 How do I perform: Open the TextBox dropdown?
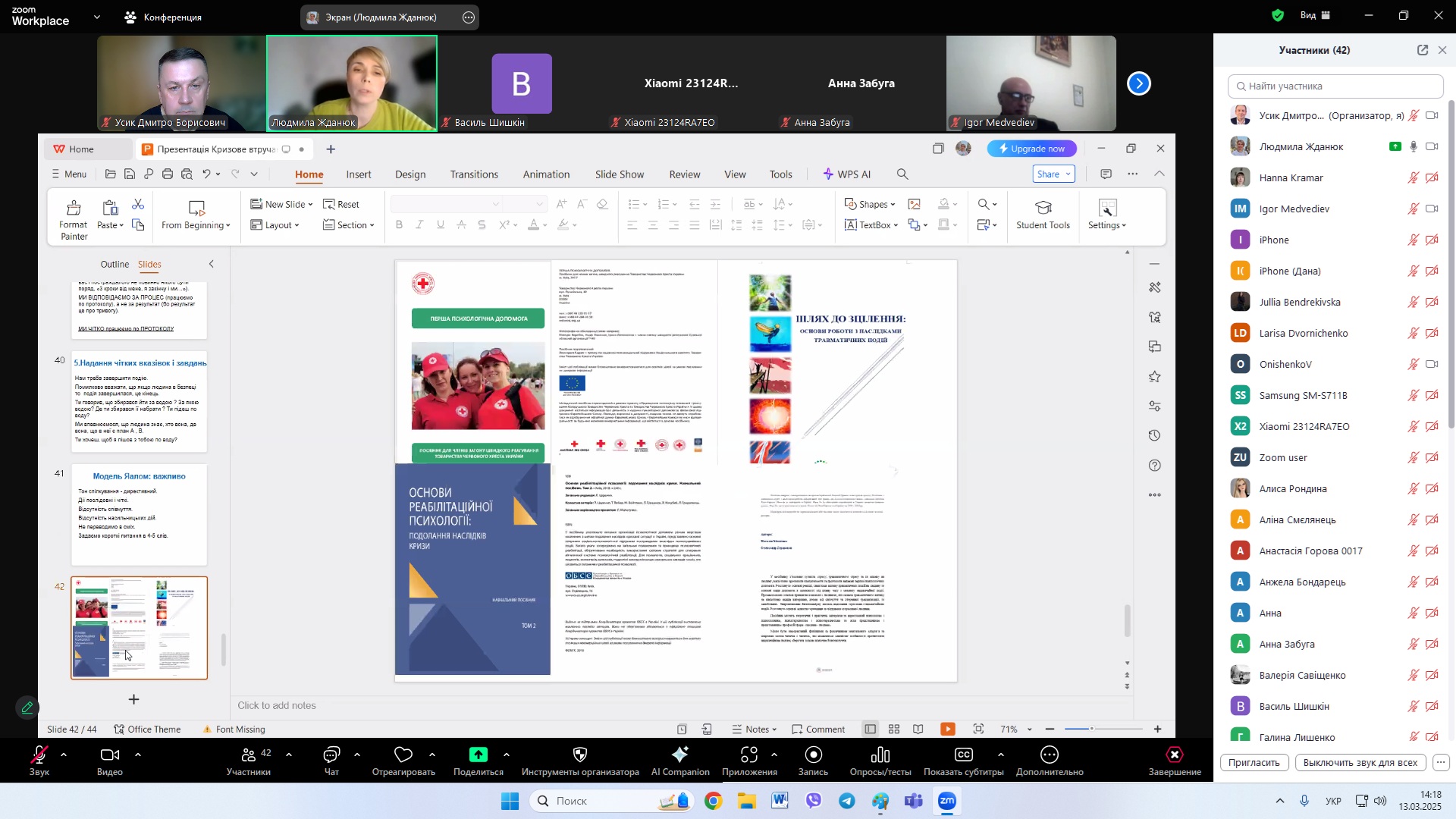click(x=896, y=225)
